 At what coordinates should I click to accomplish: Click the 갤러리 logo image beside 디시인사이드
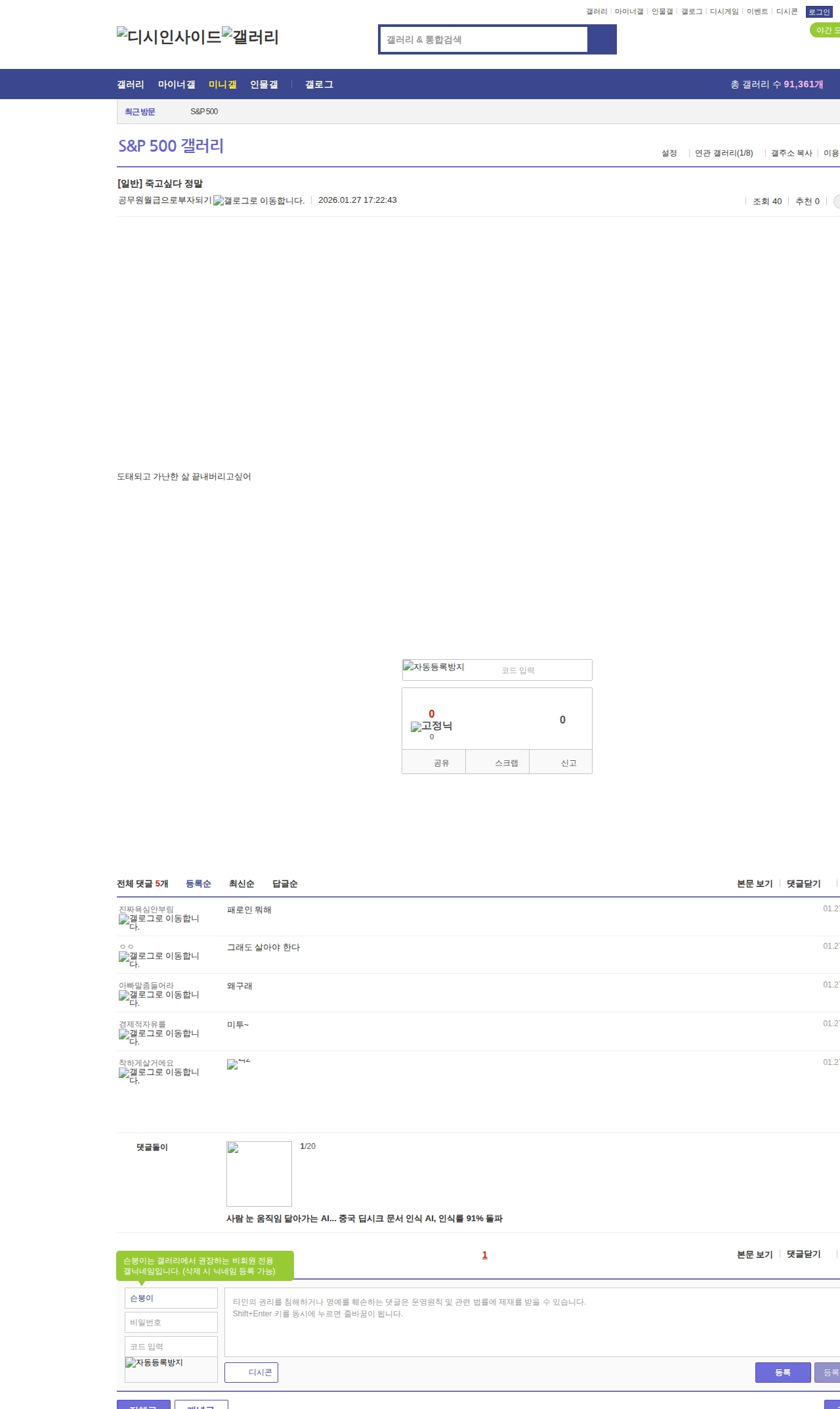pos(250,36)
